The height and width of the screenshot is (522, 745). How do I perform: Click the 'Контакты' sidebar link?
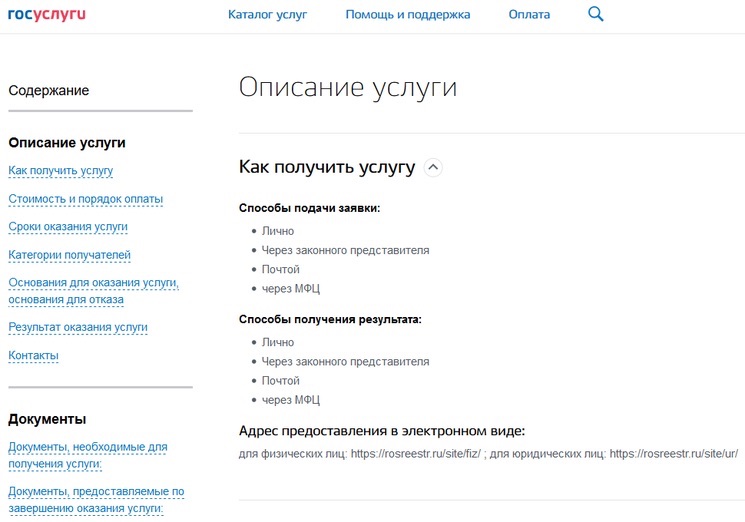[33, 355]
